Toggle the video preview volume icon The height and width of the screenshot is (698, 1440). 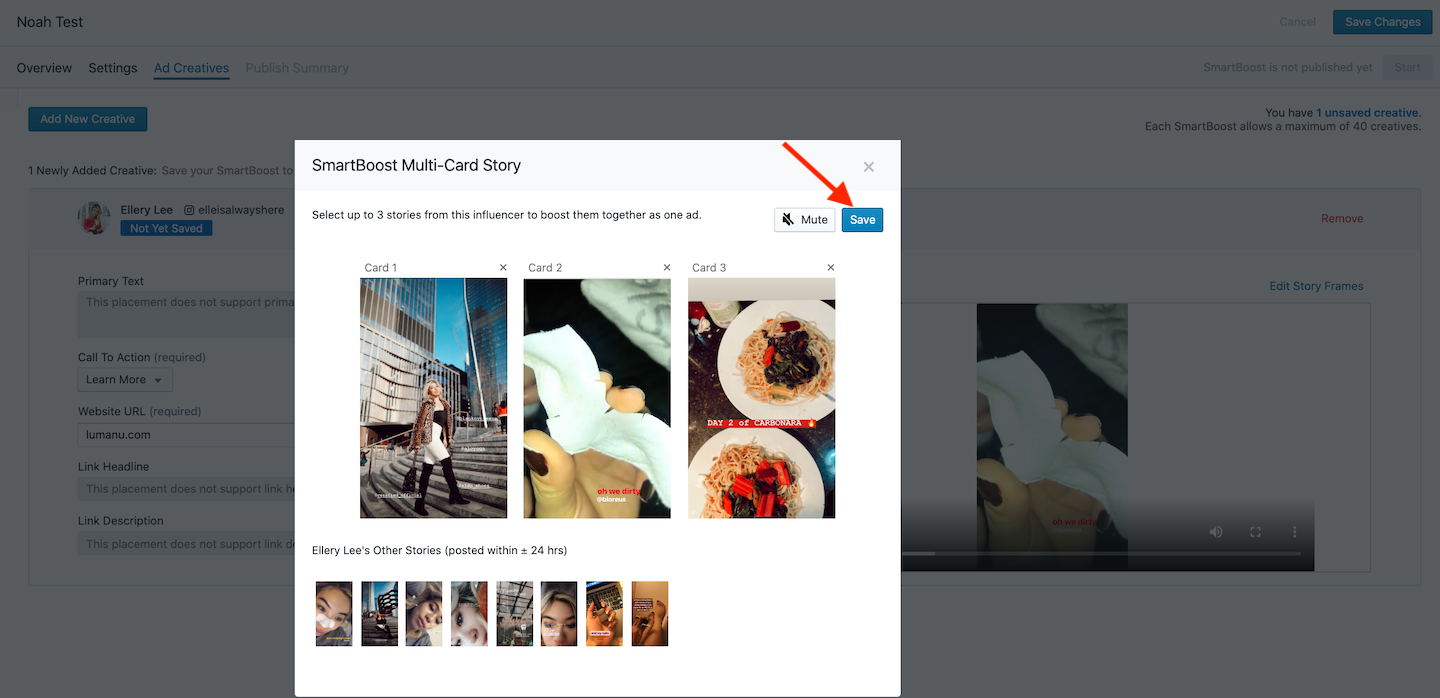[1216, 532]
